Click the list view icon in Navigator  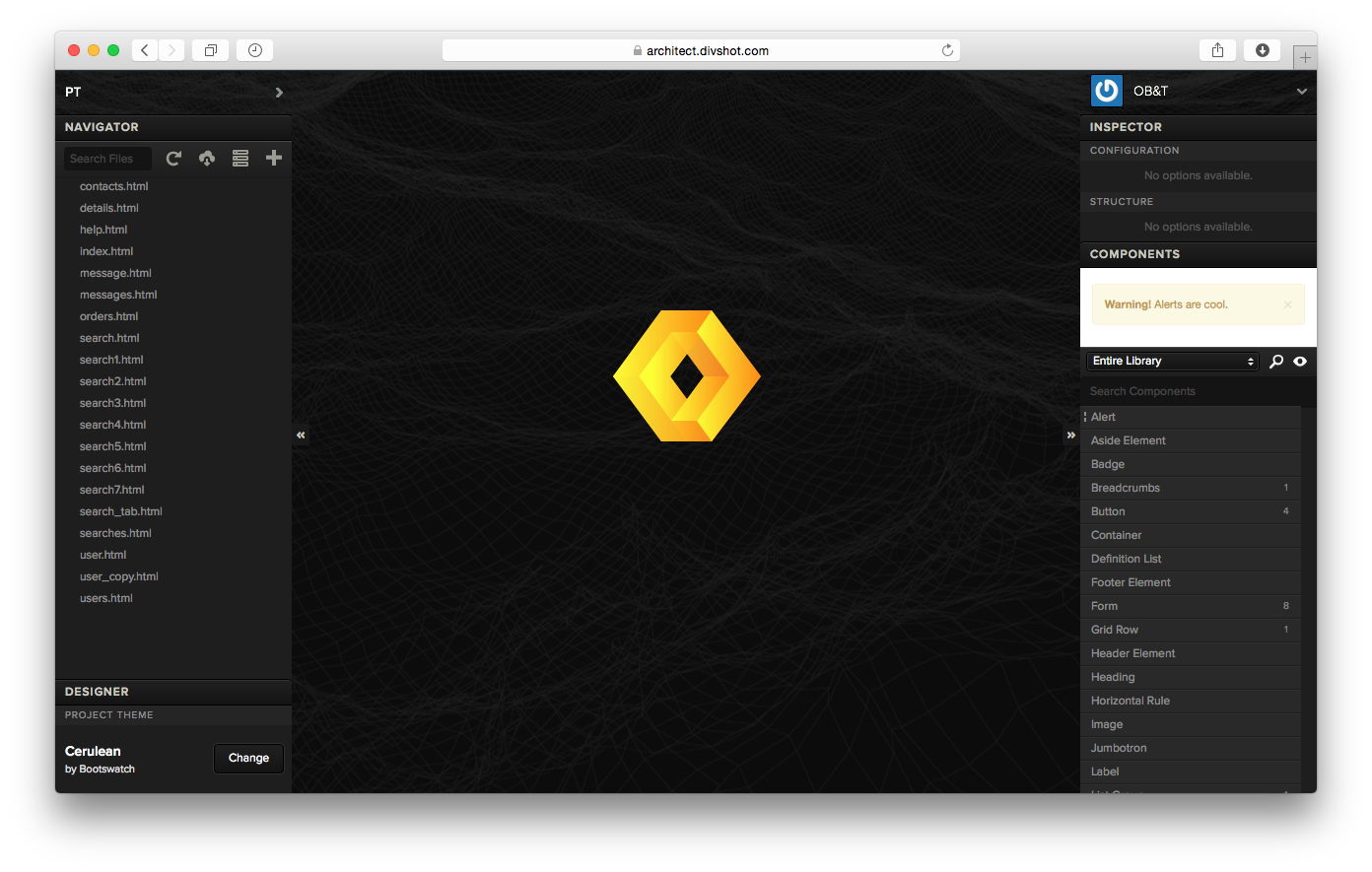click(x=240, y=159)
